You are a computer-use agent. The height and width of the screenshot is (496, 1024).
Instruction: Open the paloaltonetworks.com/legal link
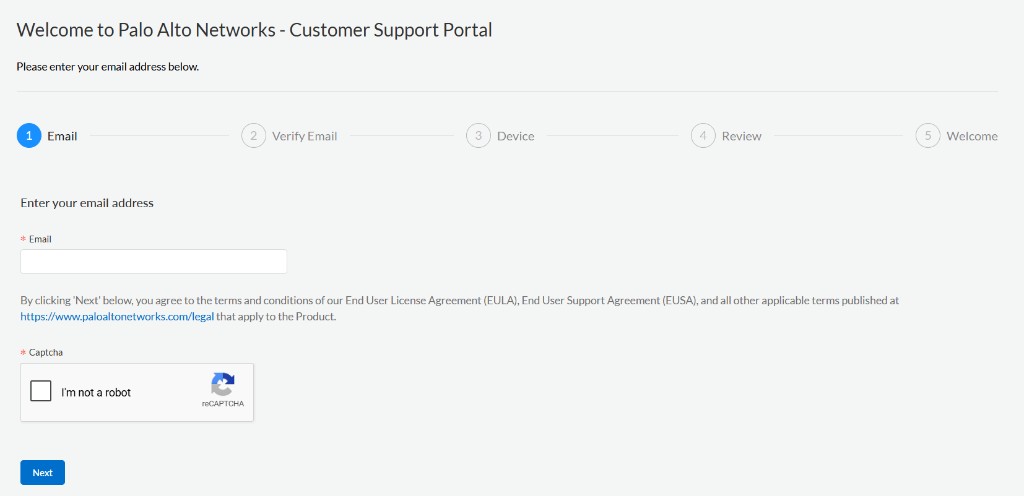pos(117,318)
